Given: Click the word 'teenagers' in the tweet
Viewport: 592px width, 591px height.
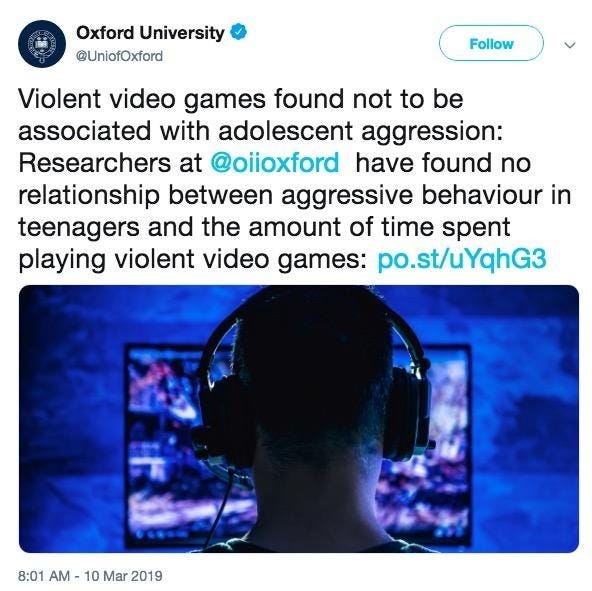Looking at the screenshot, I should tap(79, 228).
